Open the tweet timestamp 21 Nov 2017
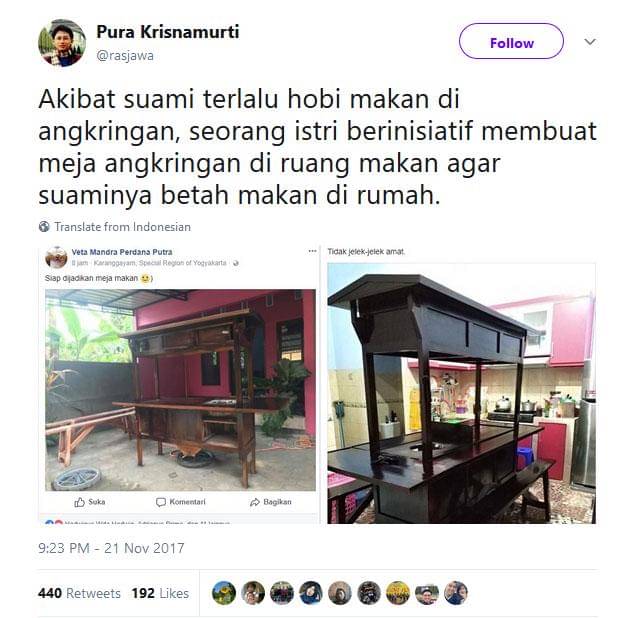This screenshot has width=628, height=618. tap(111, 548)
